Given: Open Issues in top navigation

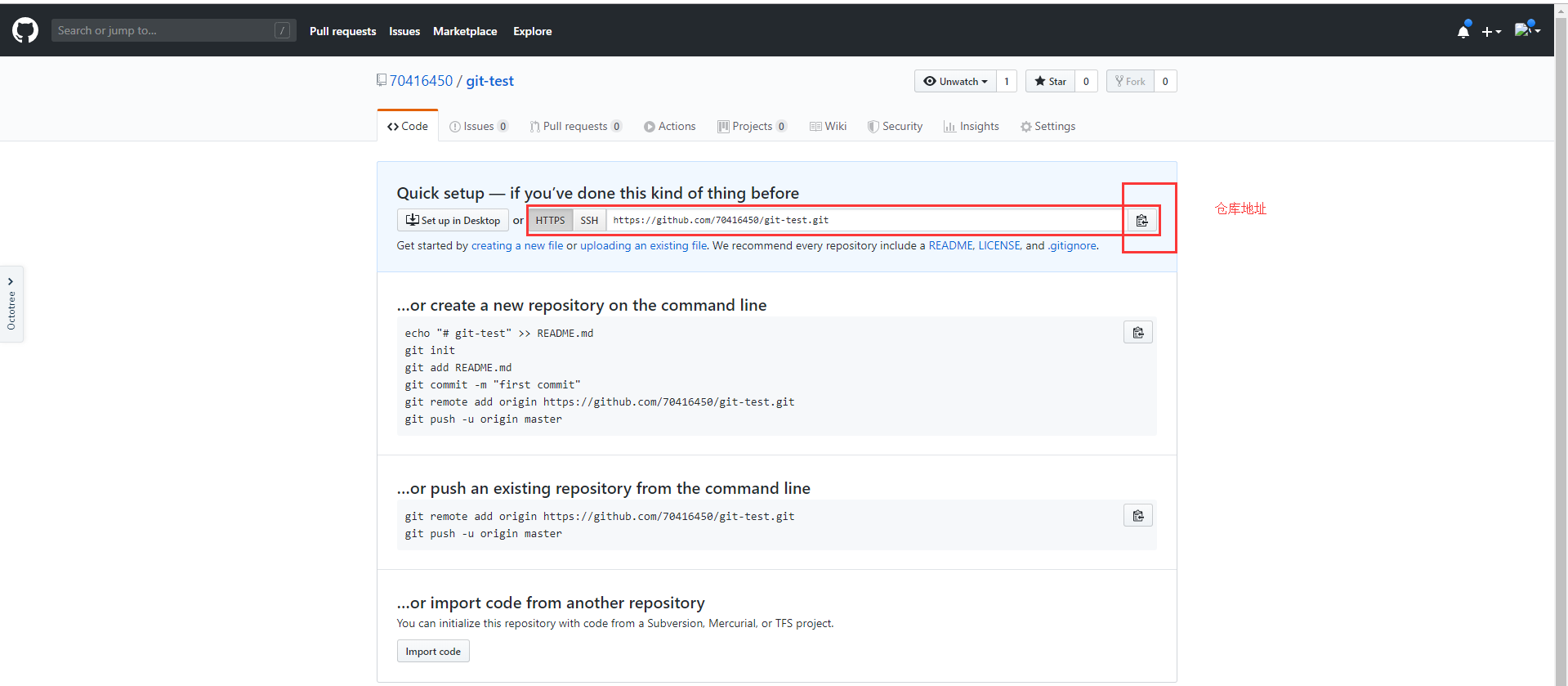Looking at the screenshot, I should [x=404, y=31].
